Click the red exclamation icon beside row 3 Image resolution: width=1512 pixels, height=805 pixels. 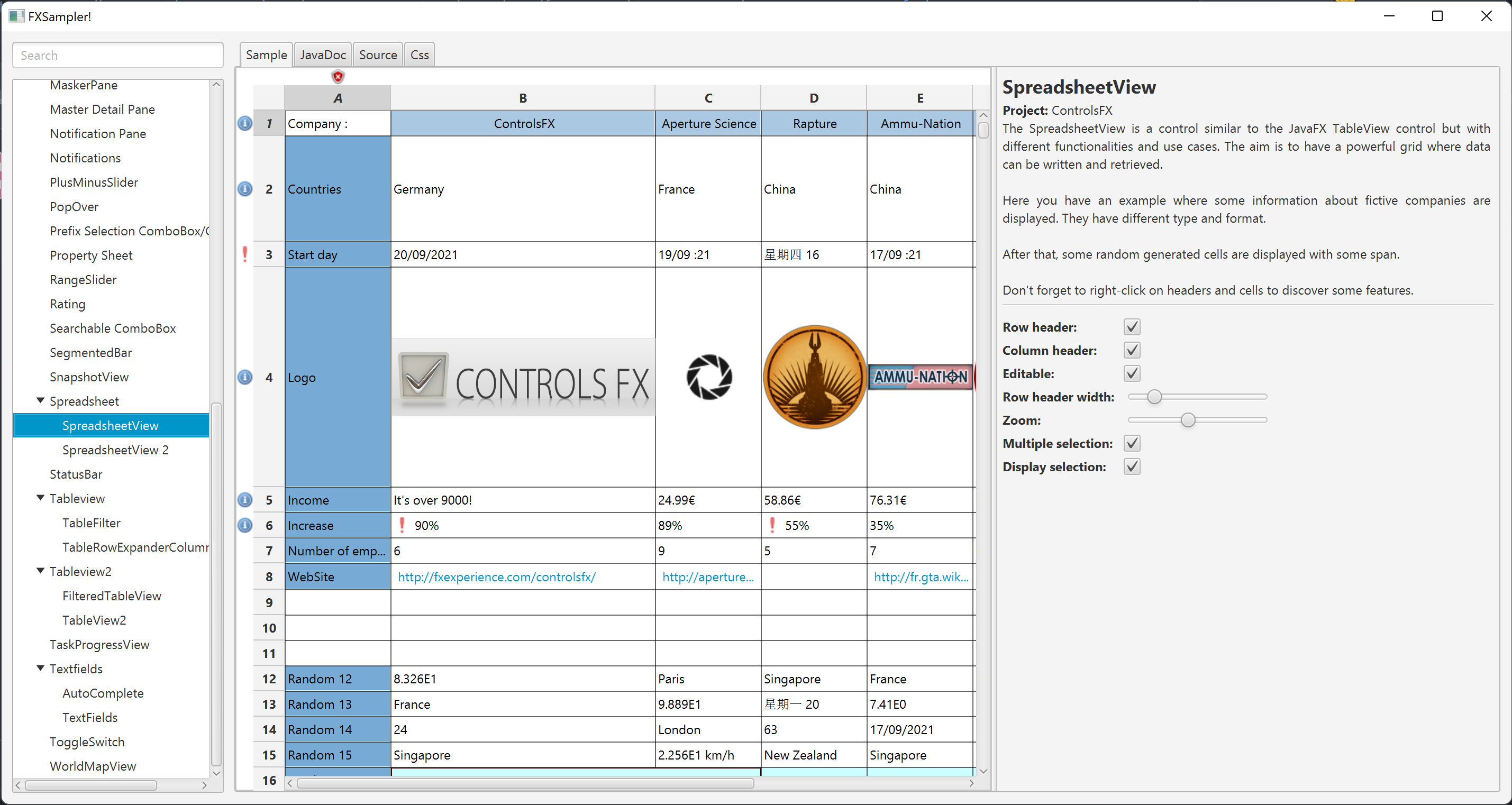coord(245,254)
